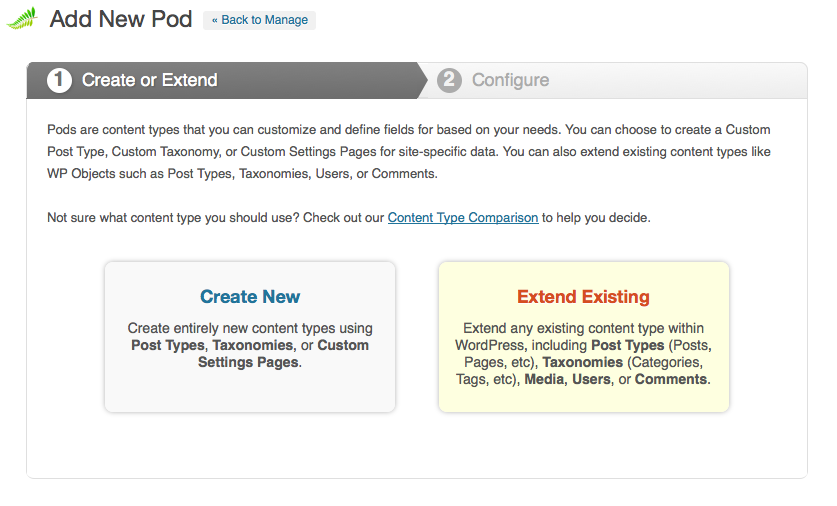Click the number 2 step circle
Image resolution: width=837 pixels, height=506 pixels.
tap(449, 80)
